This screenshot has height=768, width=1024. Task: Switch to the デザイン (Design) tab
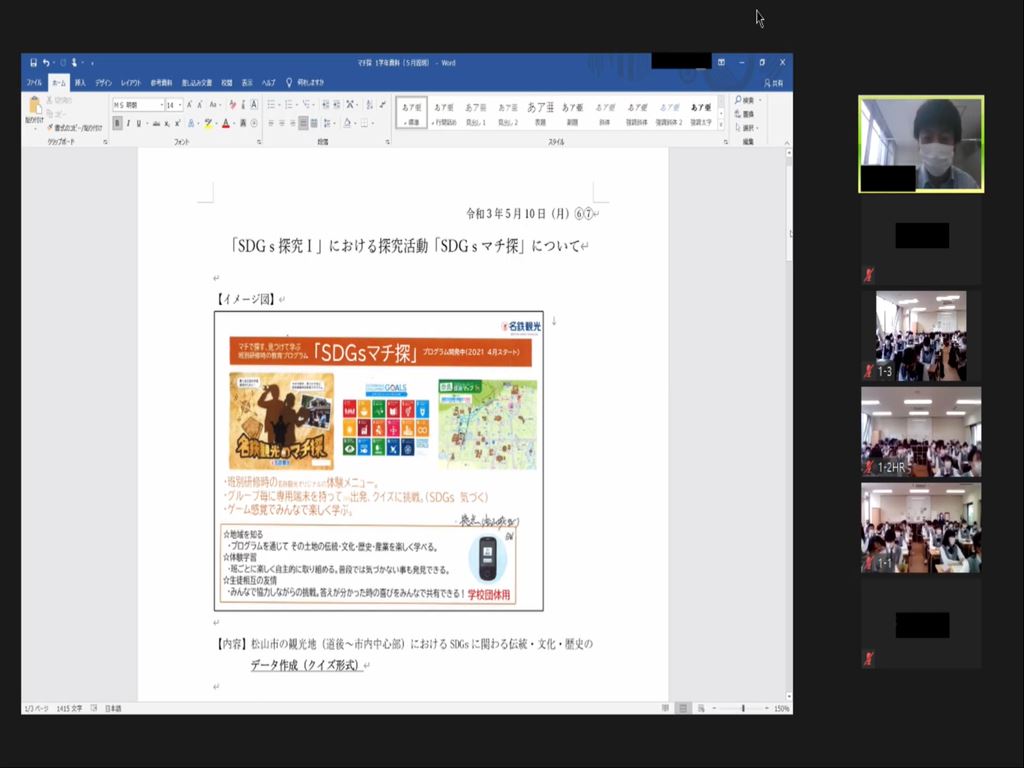click(x=103, y=83)
